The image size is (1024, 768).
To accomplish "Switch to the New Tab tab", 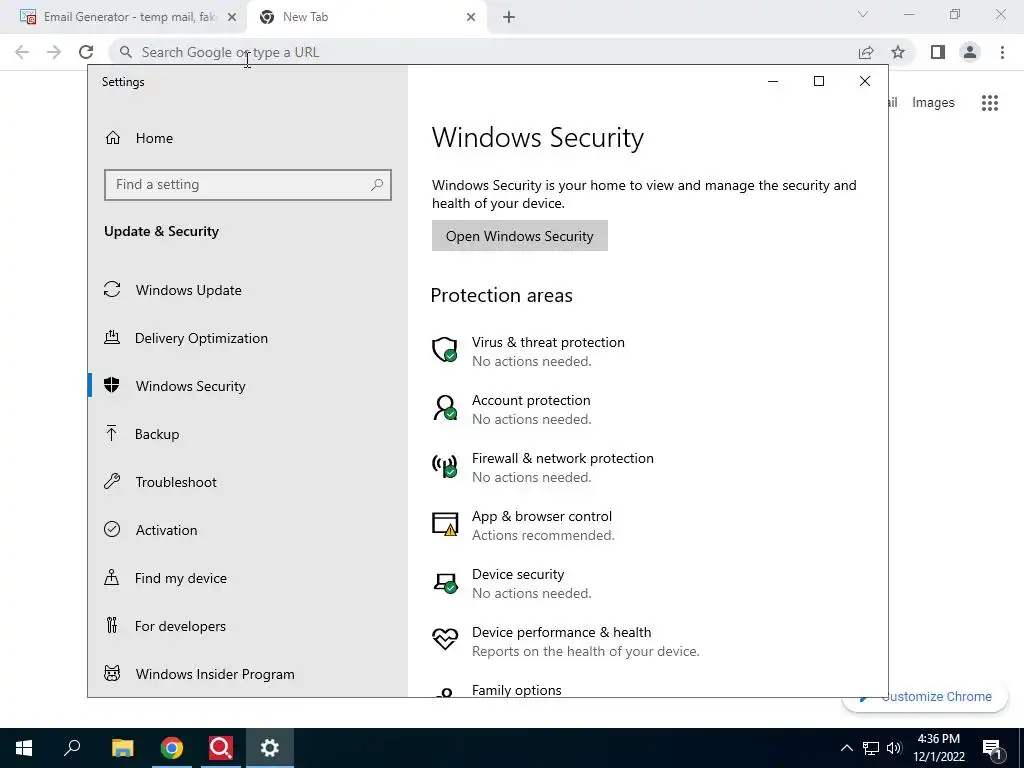I will click(x=366, y=17).
